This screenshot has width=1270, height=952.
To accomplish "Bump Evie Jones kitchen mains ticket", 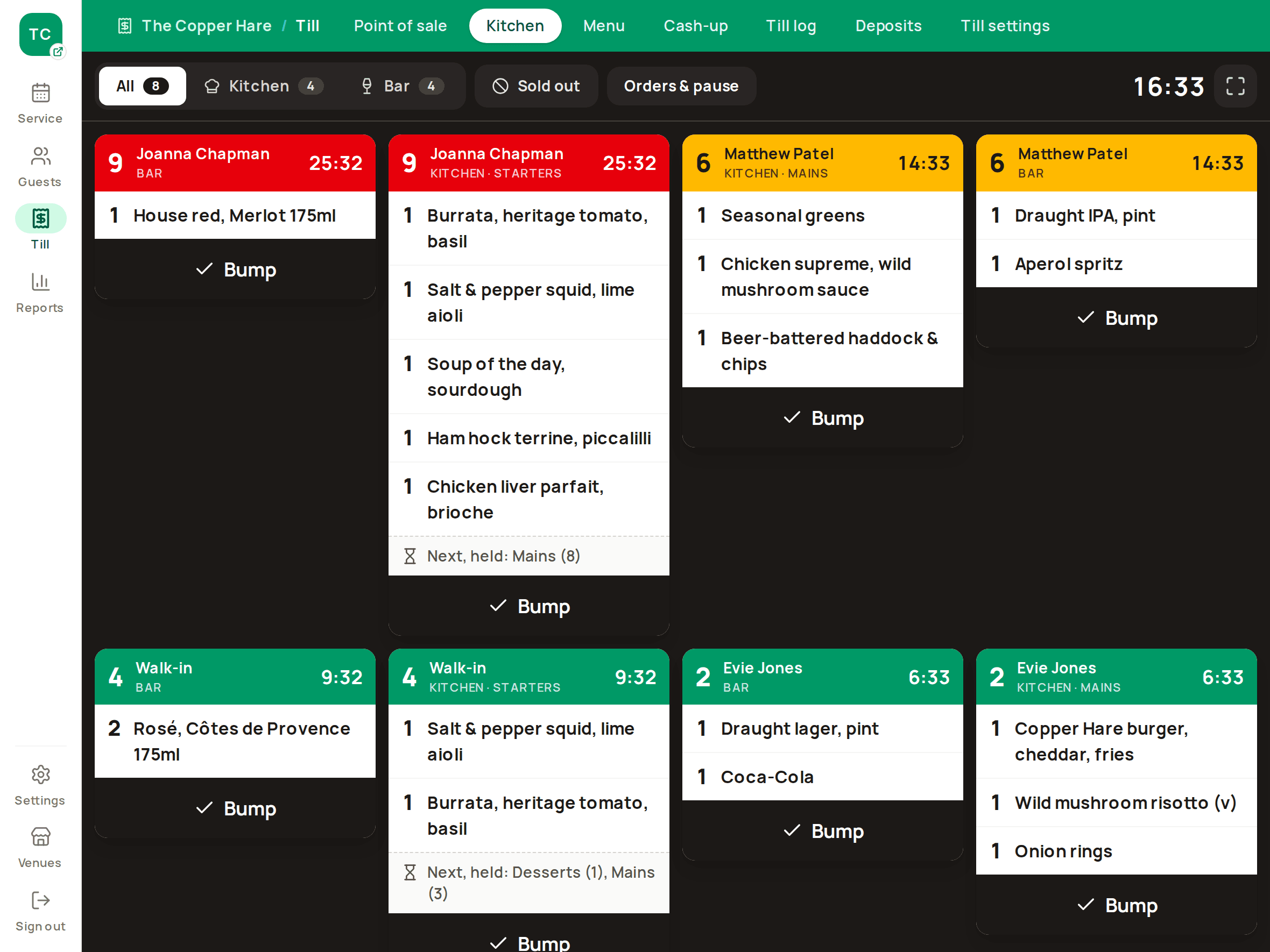I will point(1116,905).
